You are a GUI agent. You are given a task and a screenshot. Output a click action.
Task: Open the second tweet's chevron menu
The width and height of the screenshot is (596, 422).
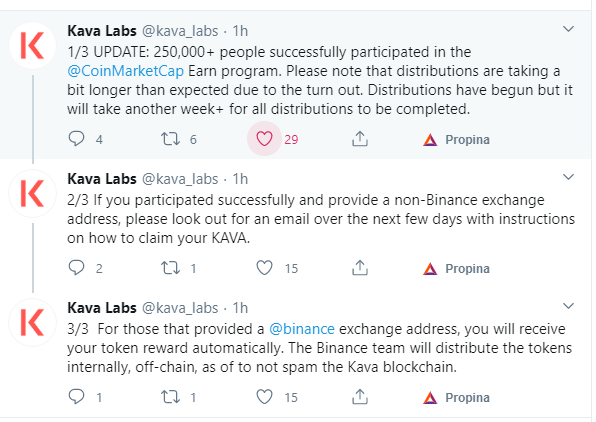pos(568,177)
